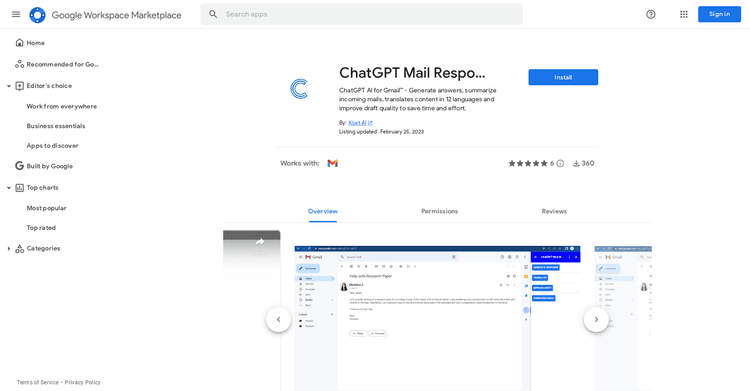Click the Editor's choice badge icon
750x391 pixels.
[x=19, y=86]
